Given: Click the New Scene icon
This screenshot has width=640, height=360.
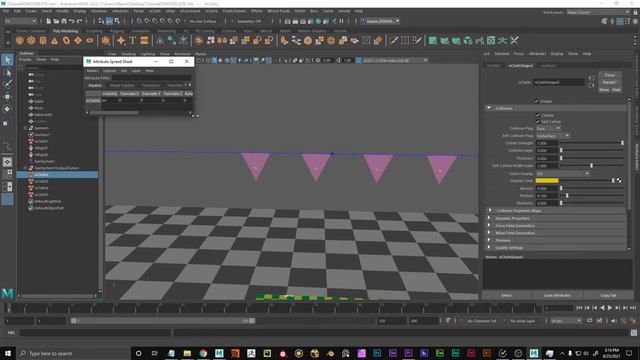Looking at the screenshot, I should (49, 21).
